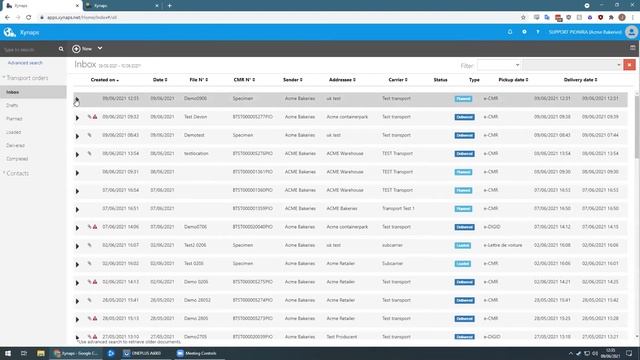Click attachment icon on testlocation row
640x360 pixels.
[x=89, y=153]
